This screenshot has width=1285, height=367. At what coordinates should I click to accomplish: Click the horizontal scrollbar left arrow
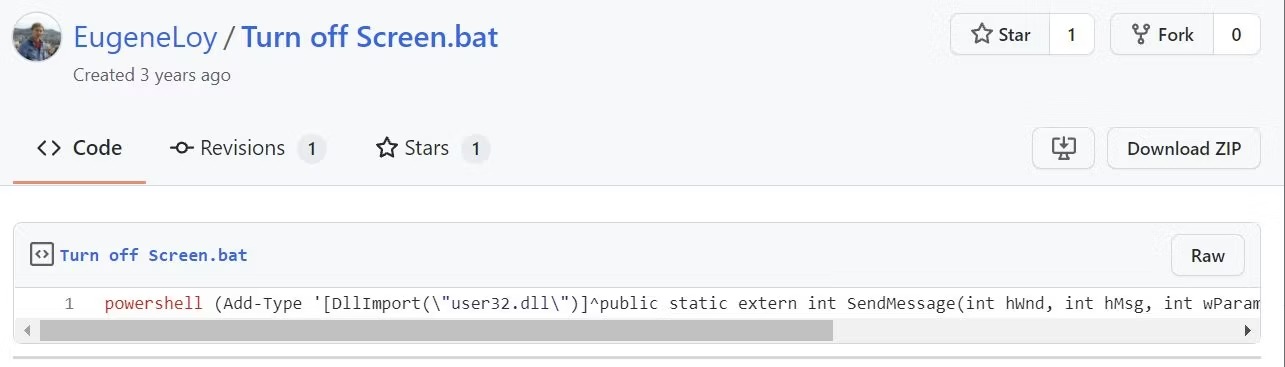26,330
